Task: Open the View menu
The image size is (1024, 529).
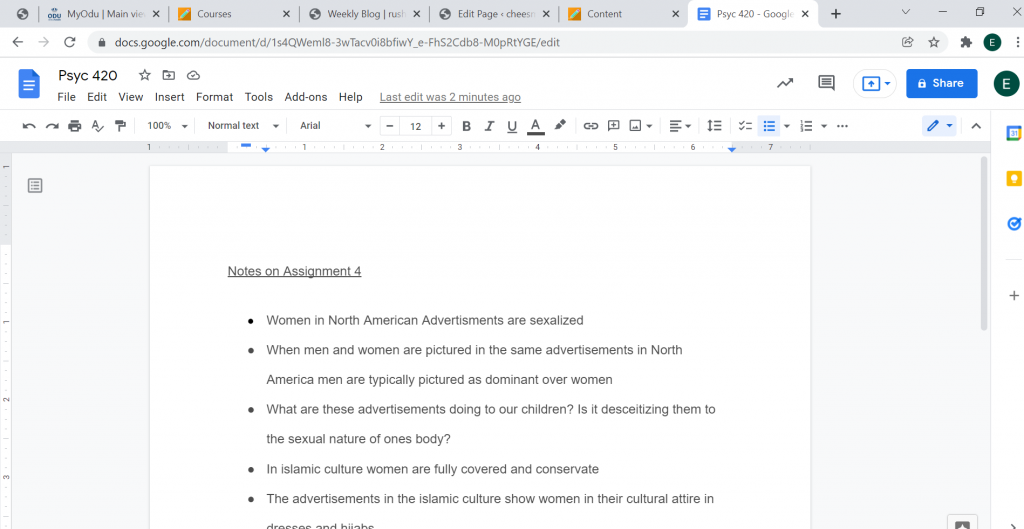Action: coord(131,97)
